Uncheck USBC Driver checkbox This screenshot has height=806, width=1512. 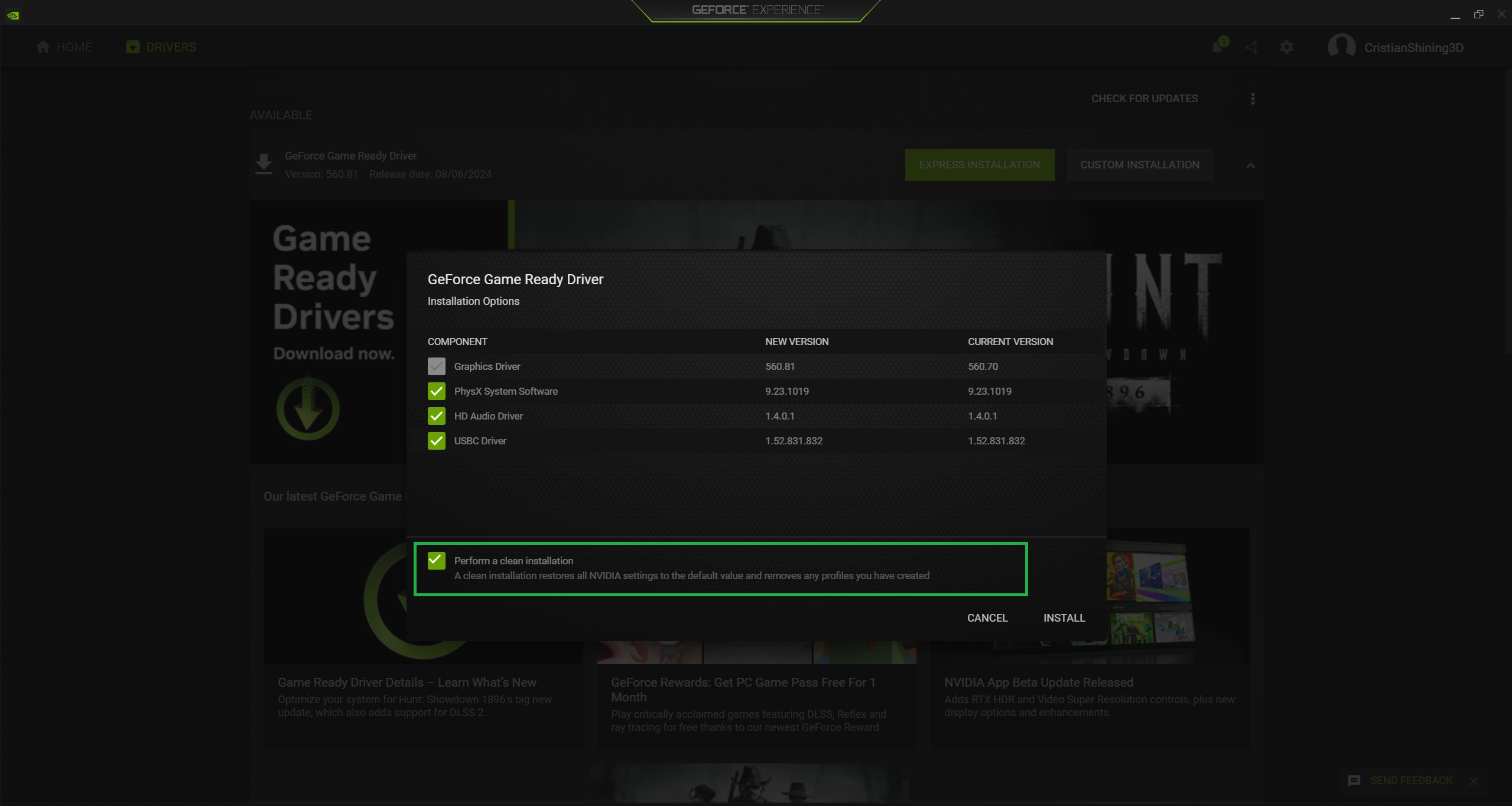tap(437, 441)
